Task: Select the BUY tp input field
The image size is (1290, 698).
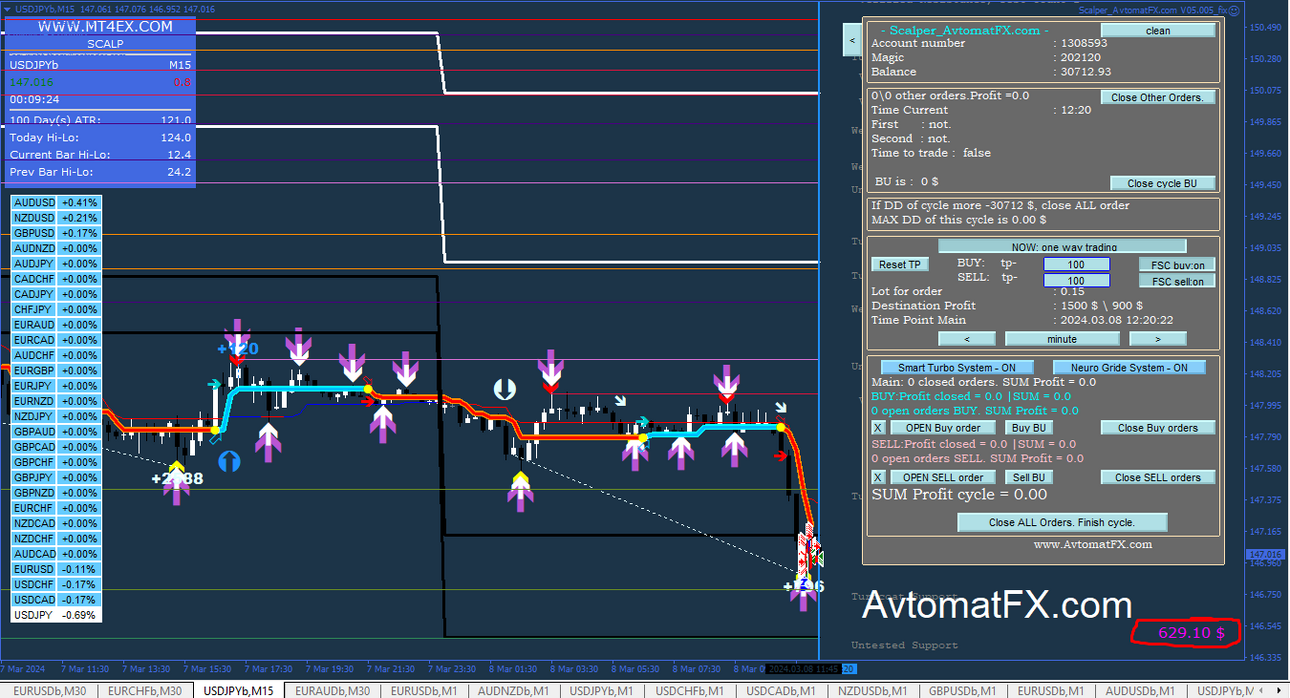Action: (x=1076, y=265)
